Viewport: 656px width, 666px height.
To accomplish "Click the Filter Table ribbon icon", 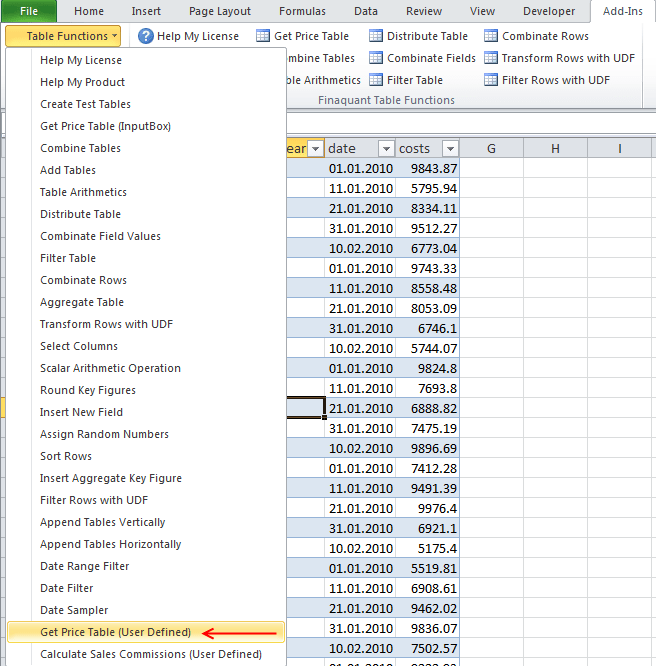I will 376,79.
